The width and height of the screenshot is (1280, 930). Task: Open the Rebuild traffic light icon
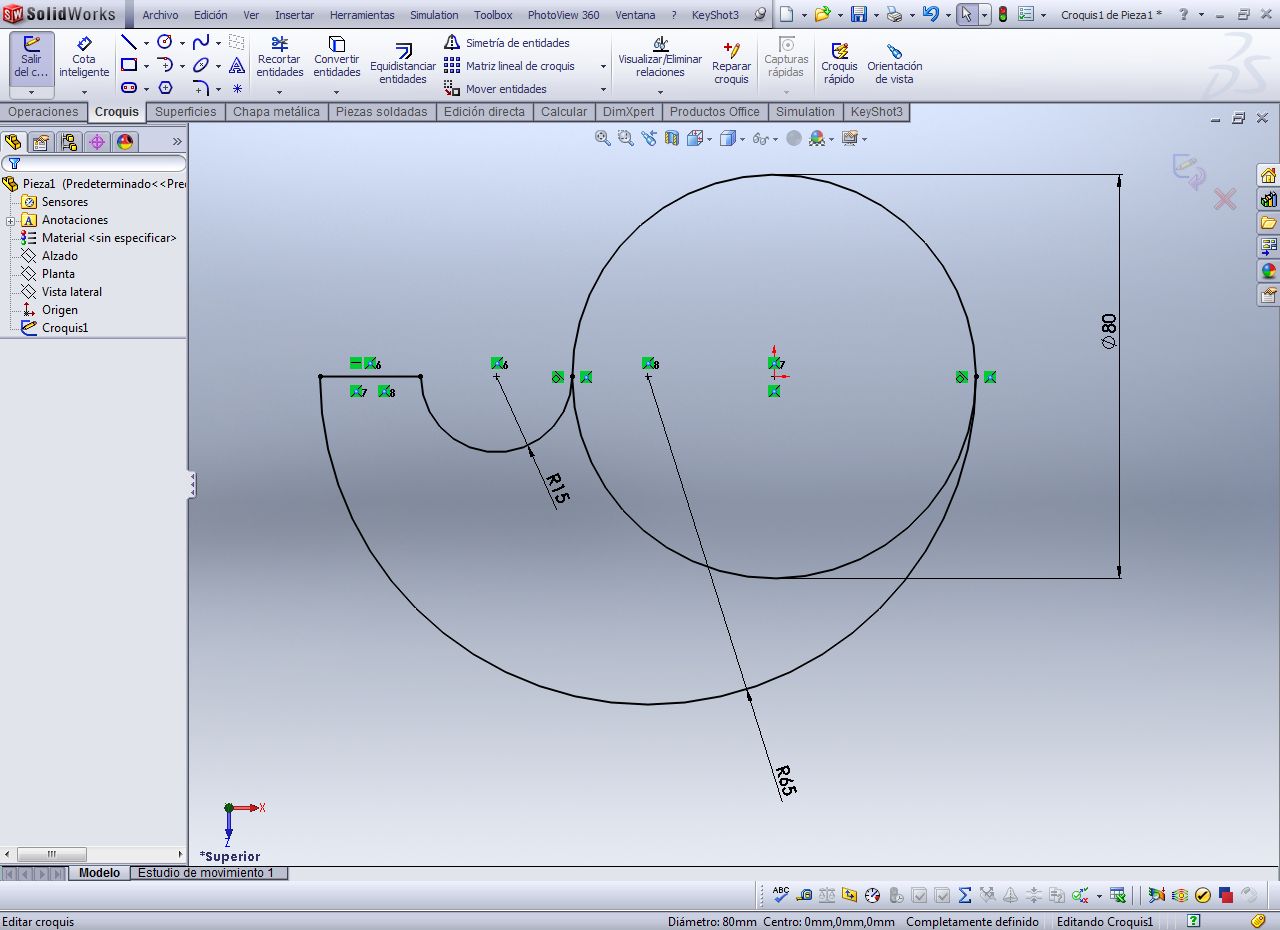click(1003, 15)
